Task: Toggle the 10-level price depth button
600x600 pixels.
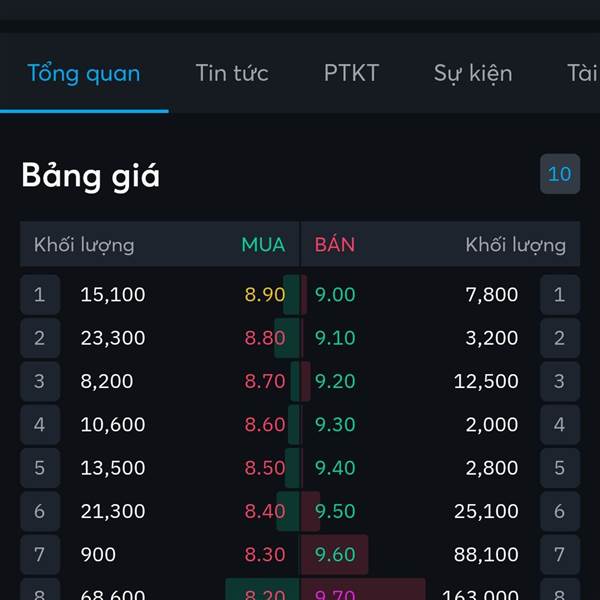Action: pyautogui.click(x=560, y=174)
